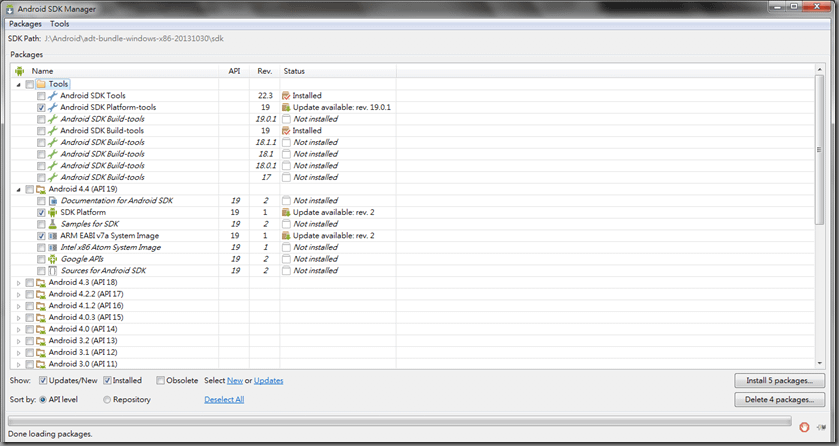Click the Android logo in Name column header
839x446 pixels.
click(x=20, y=71)
